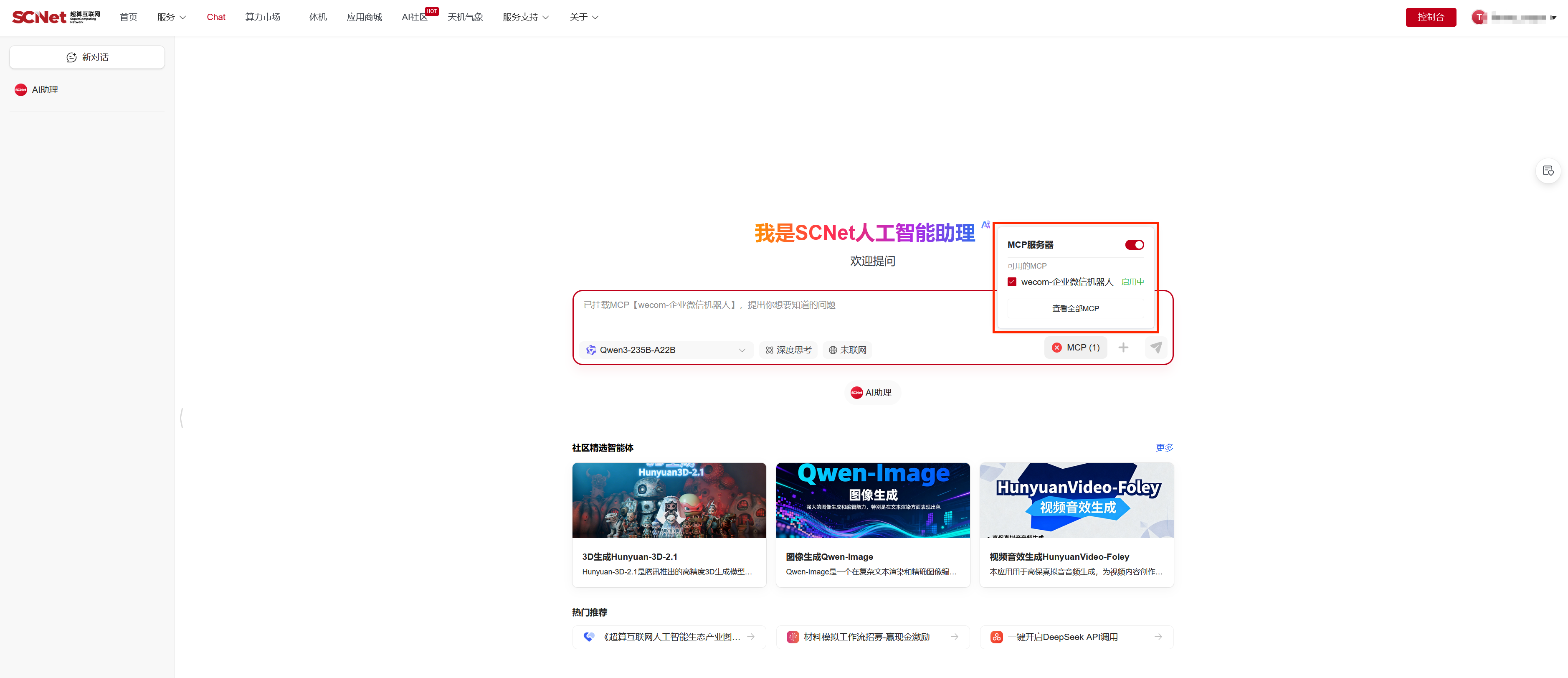Expand the 服务支持 menu
The image size is (1568, 678).
point(525,17)
